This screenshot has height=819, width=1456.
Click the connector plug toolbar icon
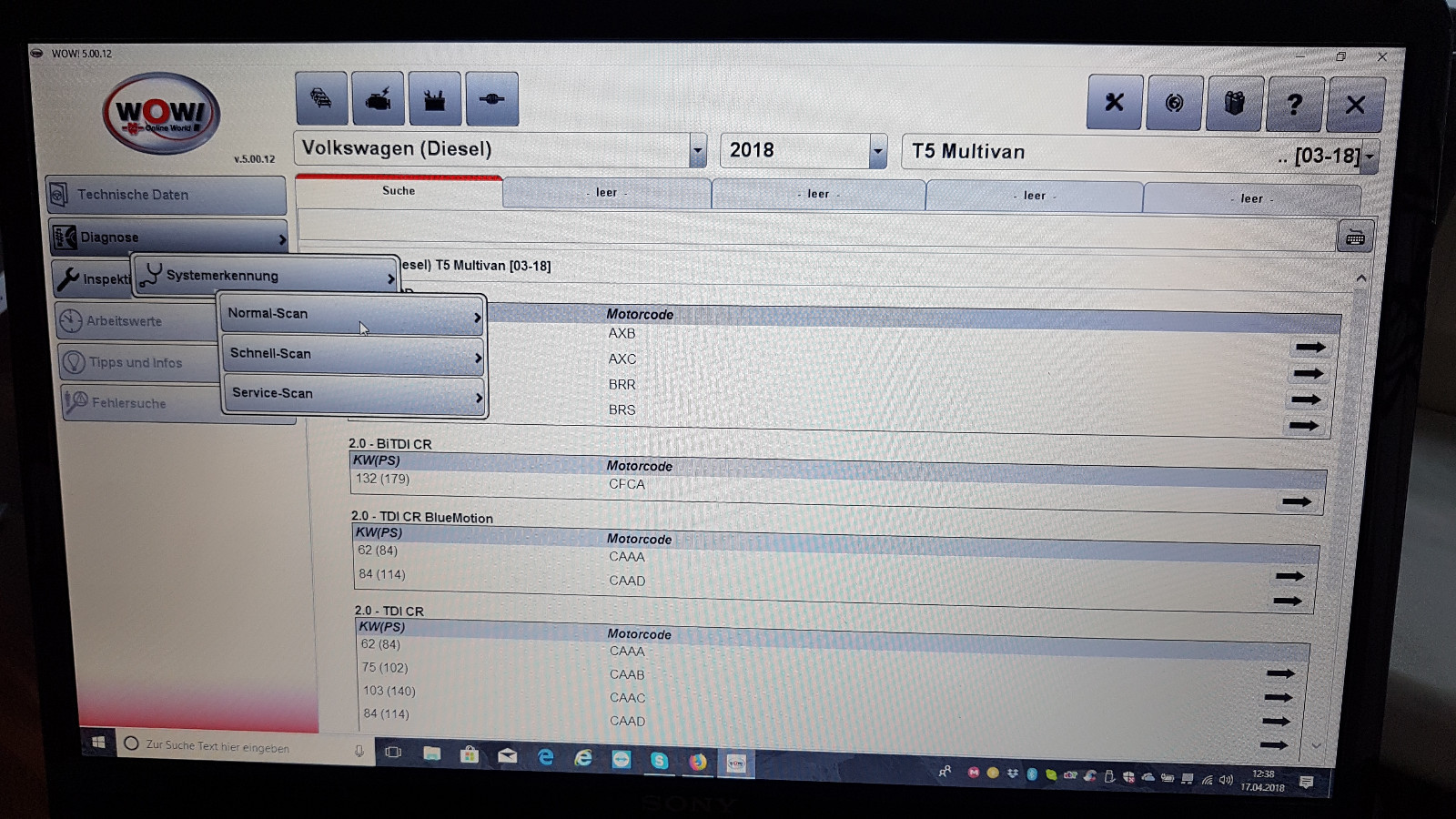(x=491, y=98)
